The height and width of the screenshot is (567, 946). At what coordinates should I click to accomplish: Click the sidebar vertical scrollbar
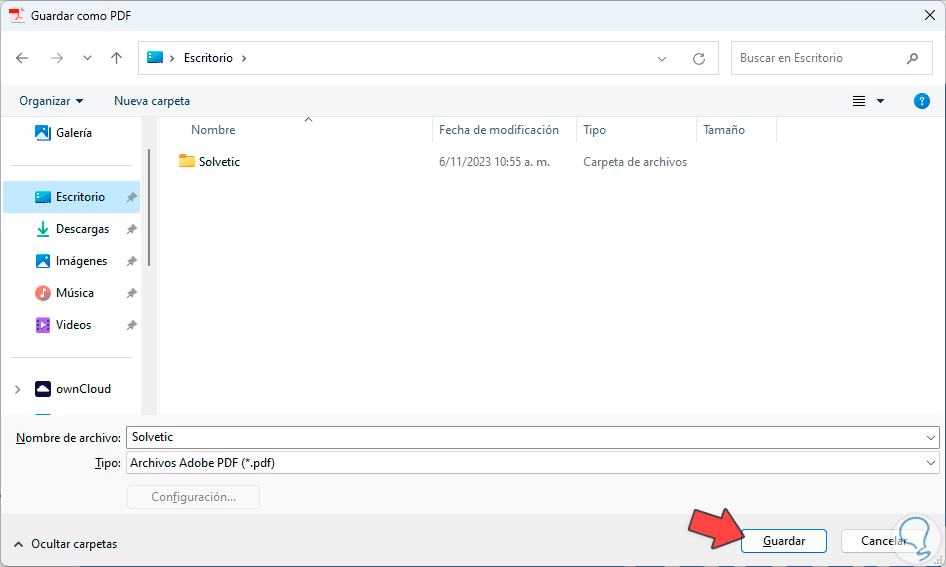click(x=148, y=207)
